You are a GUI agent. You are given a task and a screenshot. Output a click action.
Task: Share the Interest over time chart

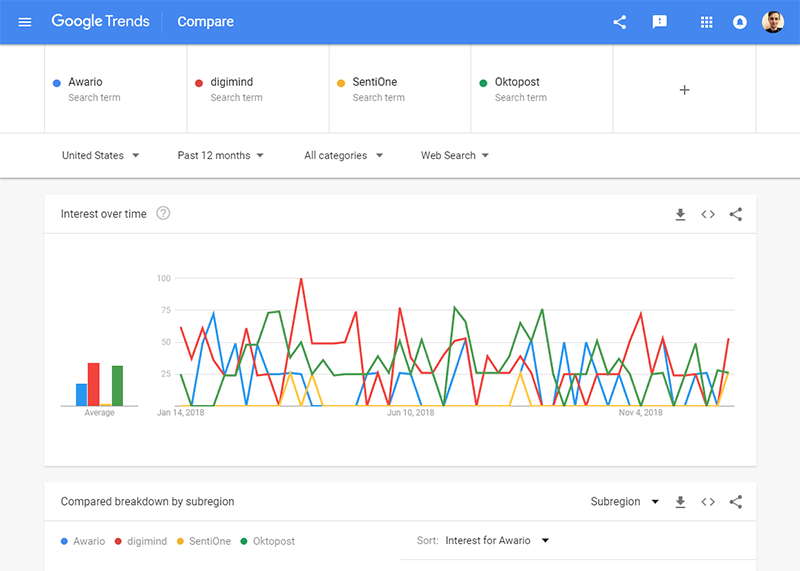coord(735,214)
